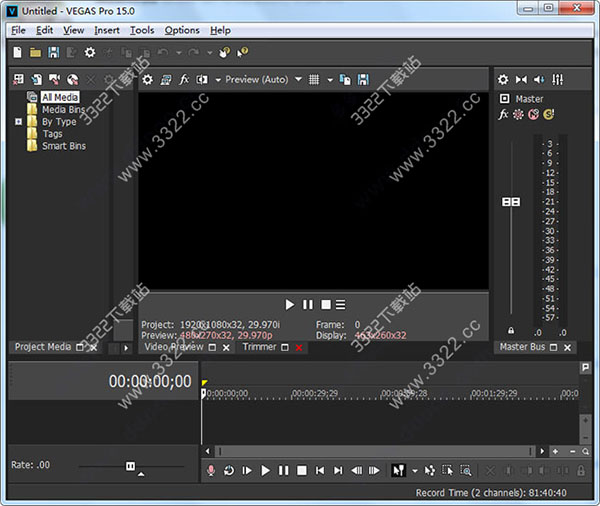Toggle the overlays grid in preview toolbar

(x=314, y=79)
